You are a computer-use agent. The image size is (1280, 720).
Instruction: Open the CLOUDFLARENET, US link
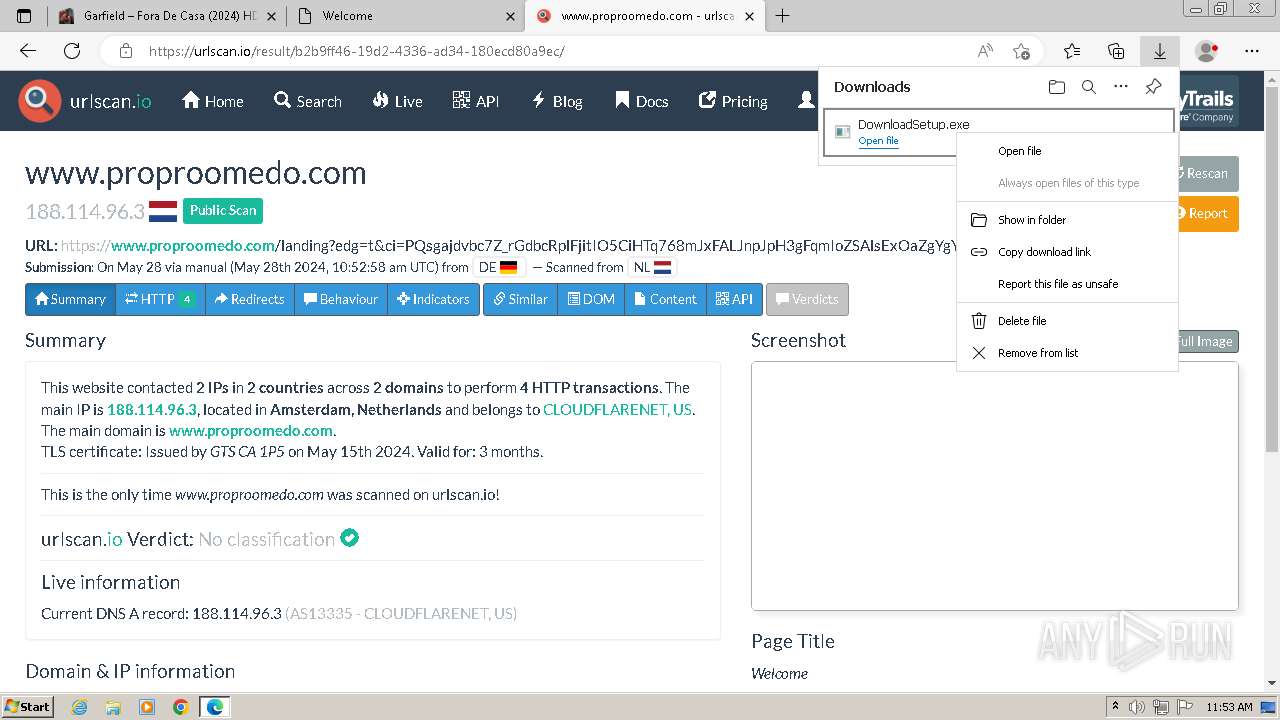617,409
